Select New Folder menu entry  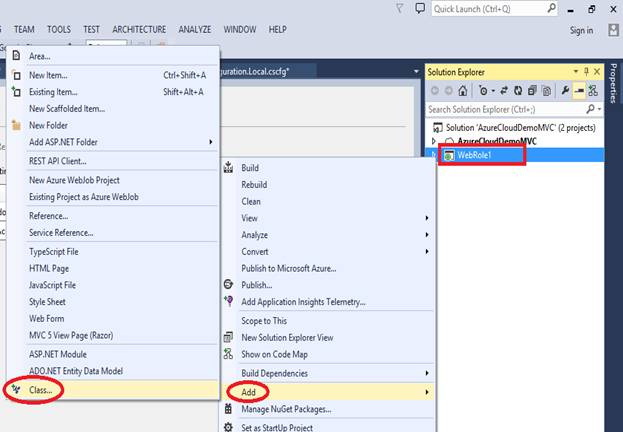pyautogui.click(x=113, y=125)
